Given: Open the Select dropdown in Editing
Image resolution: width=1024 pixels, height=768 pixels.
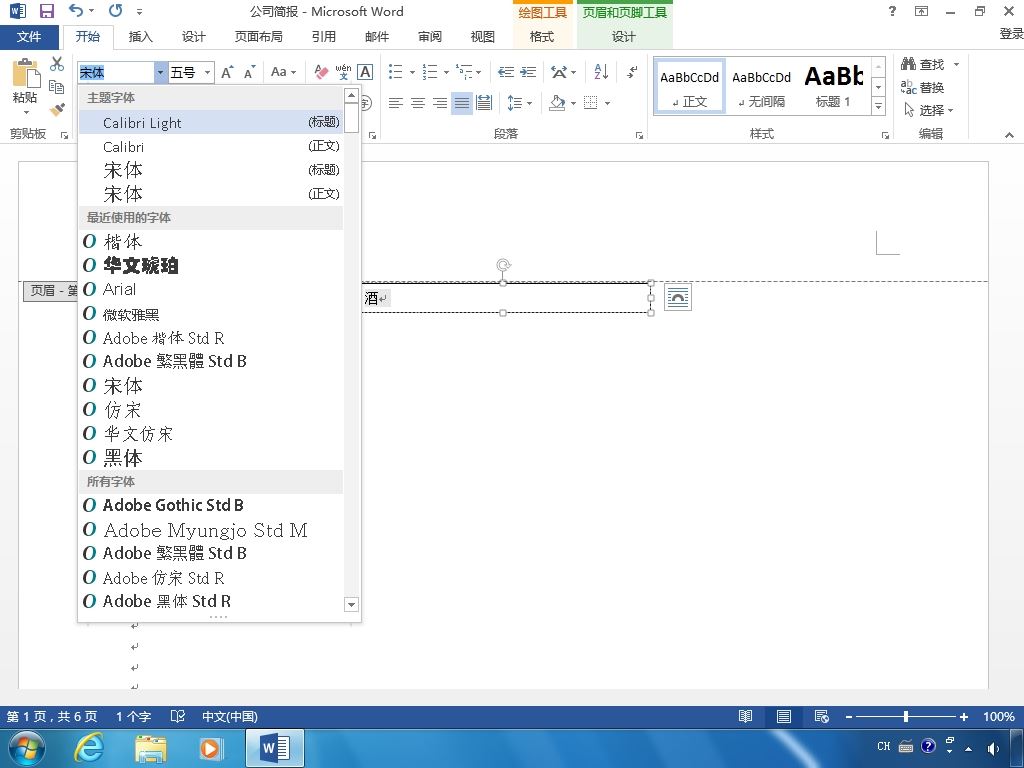Looking at the screenshot, I should click(929, 110).
